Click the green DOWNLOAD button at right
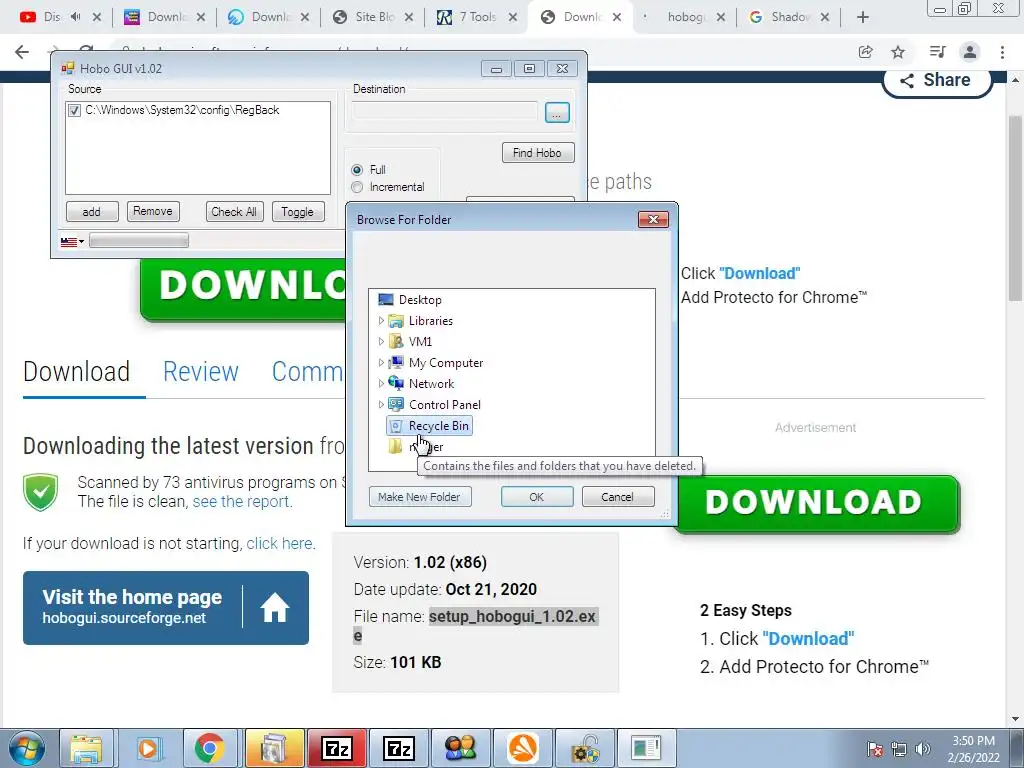This screenshot has width=1024, height=768. click(816, 503)
